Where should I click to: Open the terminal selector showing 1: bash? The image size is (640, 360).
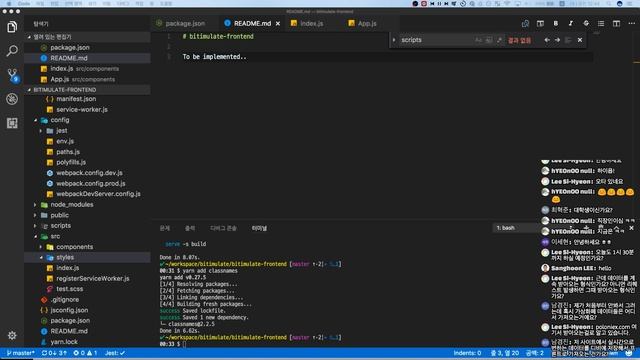click(516, 228)
